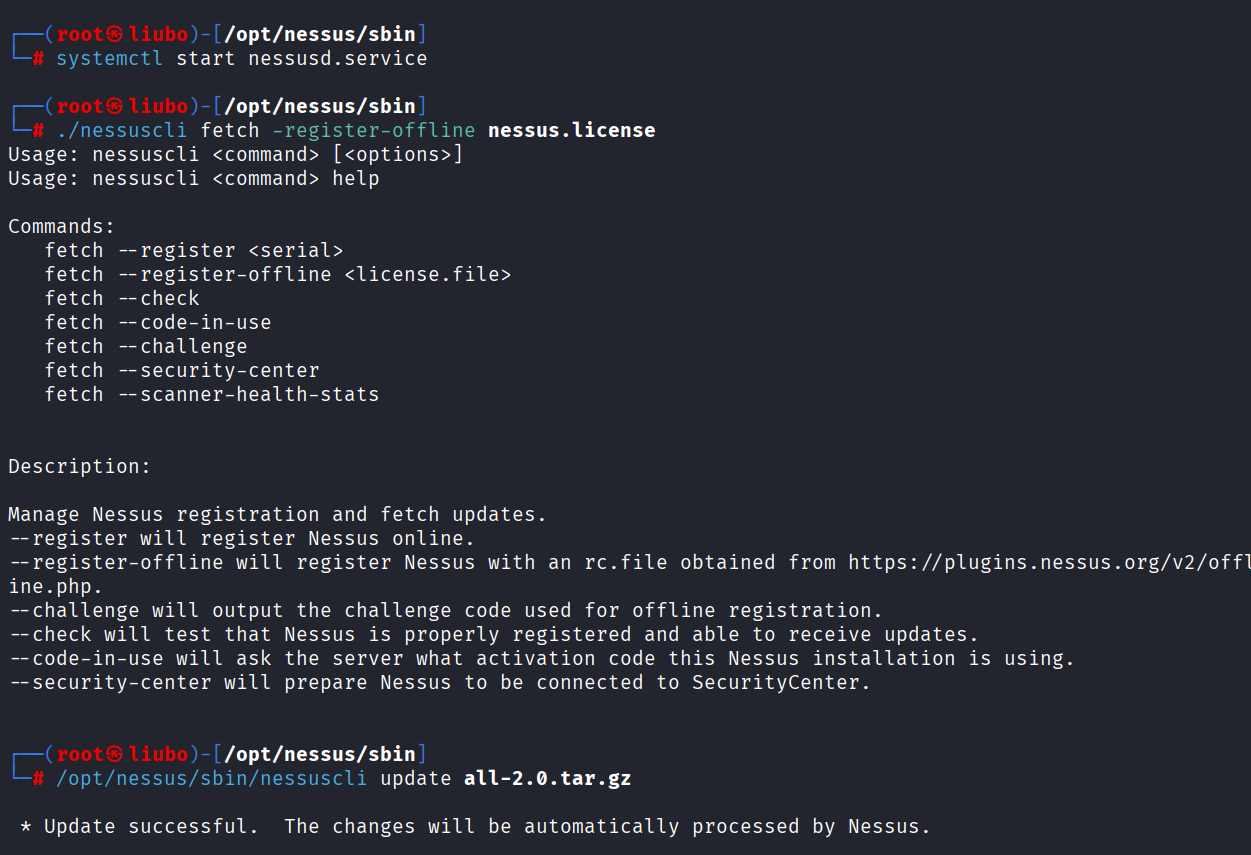
Task: Click the red hash before systemctl
Action: (x=38, y=59)
